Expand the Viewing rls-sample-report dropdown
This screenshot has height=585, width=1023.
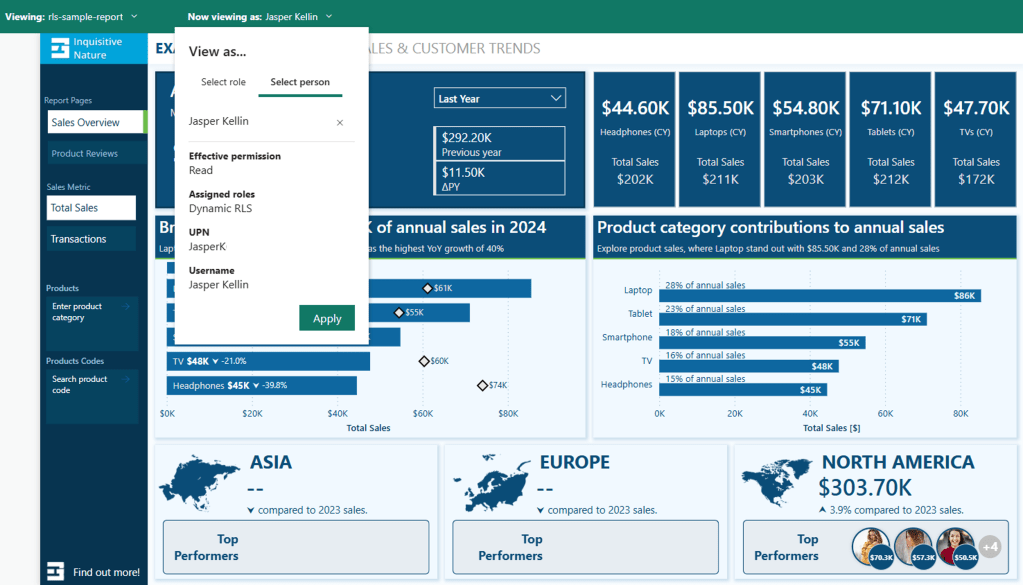point(134,17)
